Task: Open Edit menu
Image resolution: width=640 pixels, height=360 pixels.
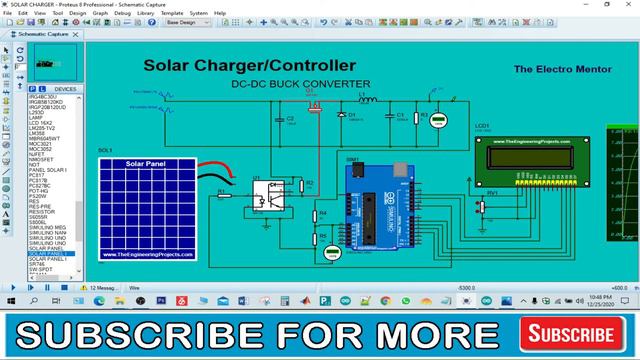Action: coord(23,13)
